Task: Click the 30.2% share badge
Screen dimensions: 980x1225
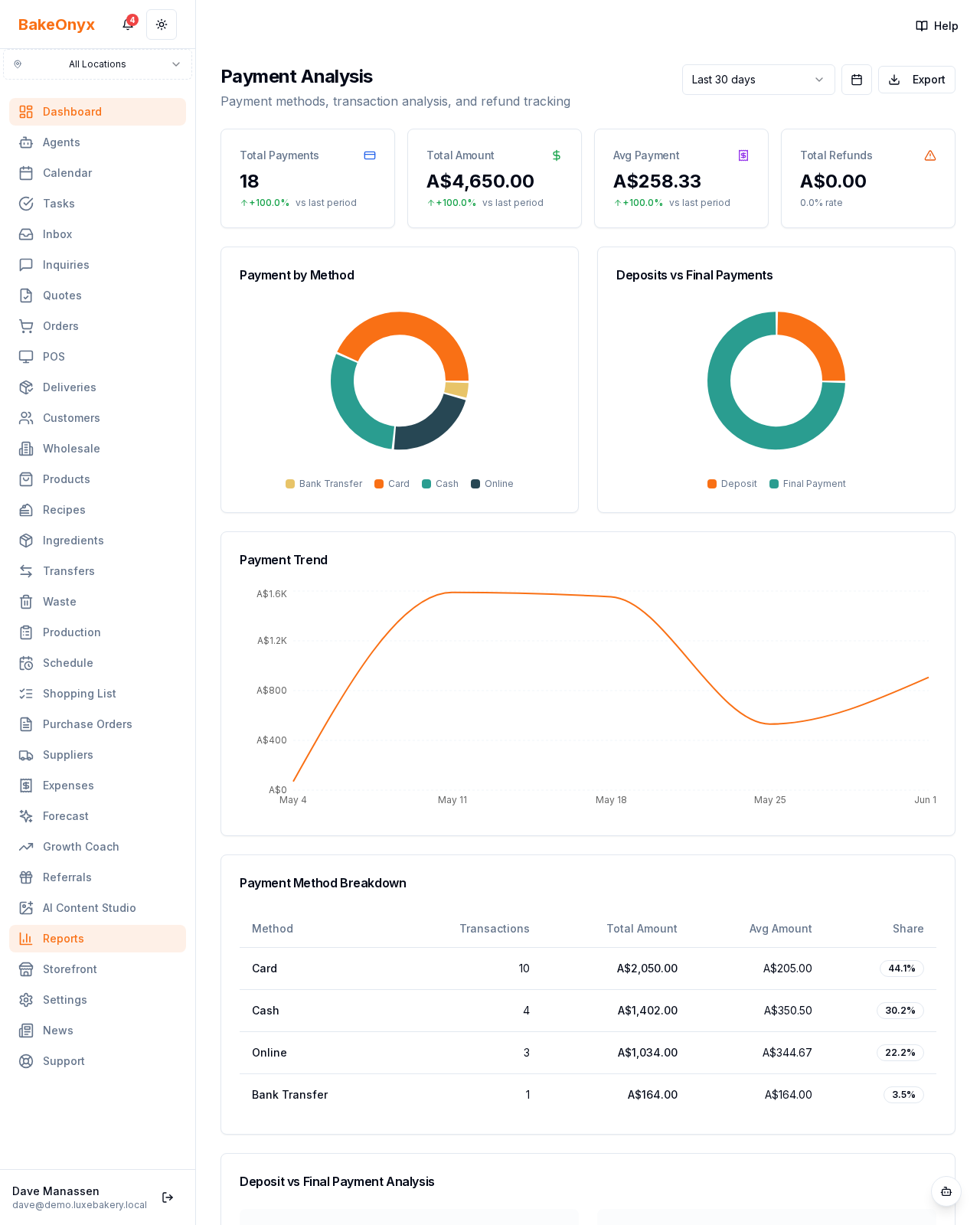Action: 900,1011
